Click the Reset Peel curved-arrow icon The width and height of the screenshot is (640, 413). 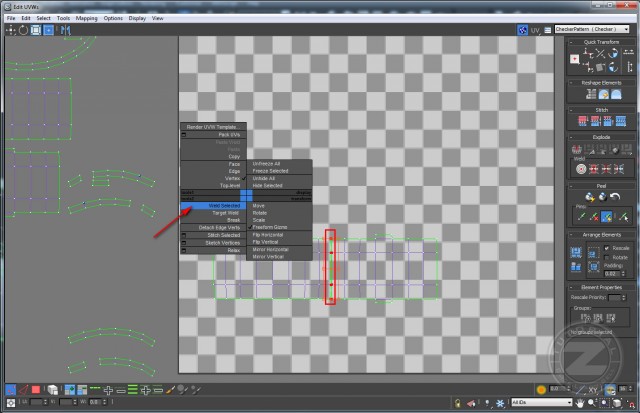pos(617,197)
